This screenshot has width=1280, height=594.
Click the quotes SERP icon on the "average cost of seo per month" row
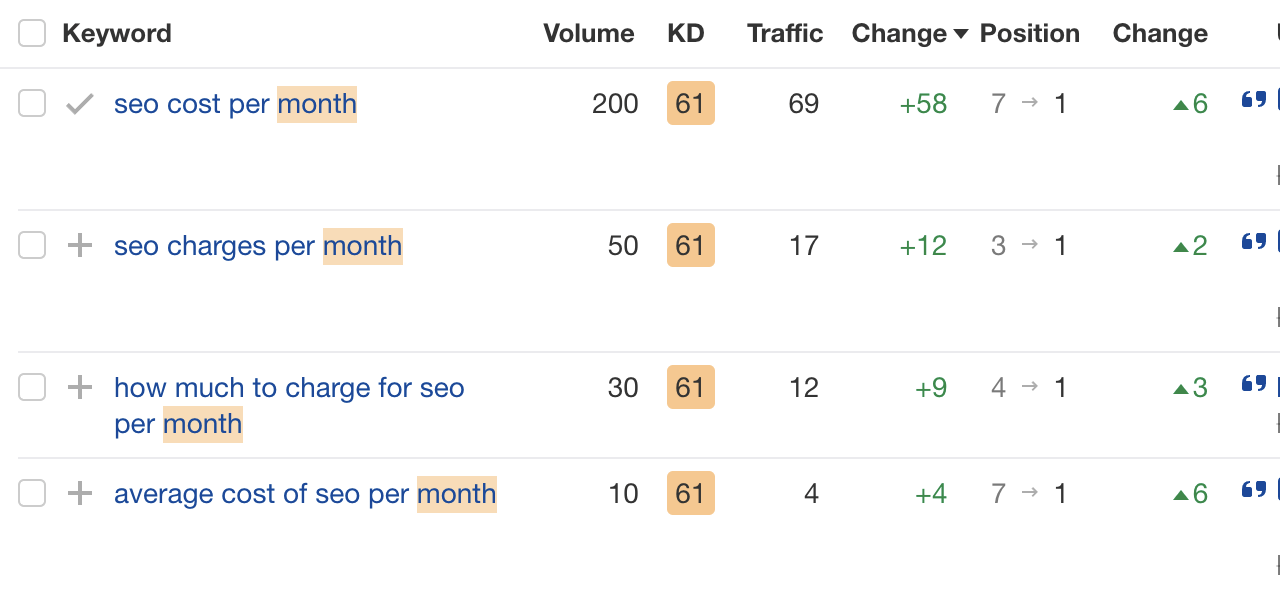point(1255,488)
